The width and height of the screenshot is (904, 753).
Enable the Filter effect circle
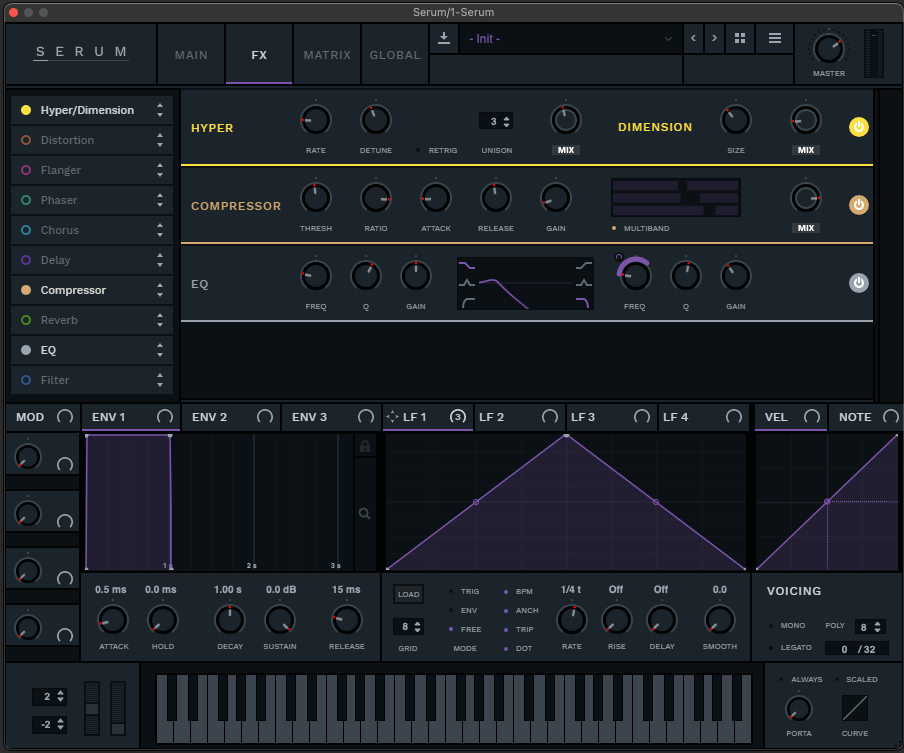coord(26,380)
